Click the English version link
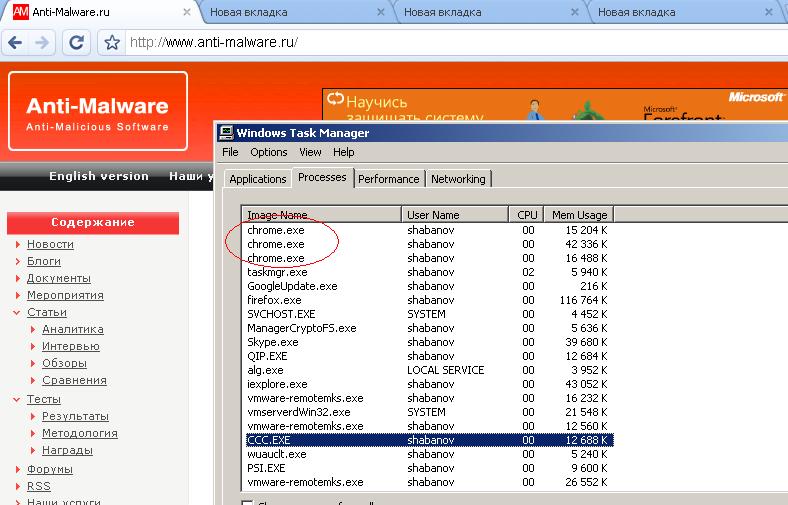 [99, 176]
